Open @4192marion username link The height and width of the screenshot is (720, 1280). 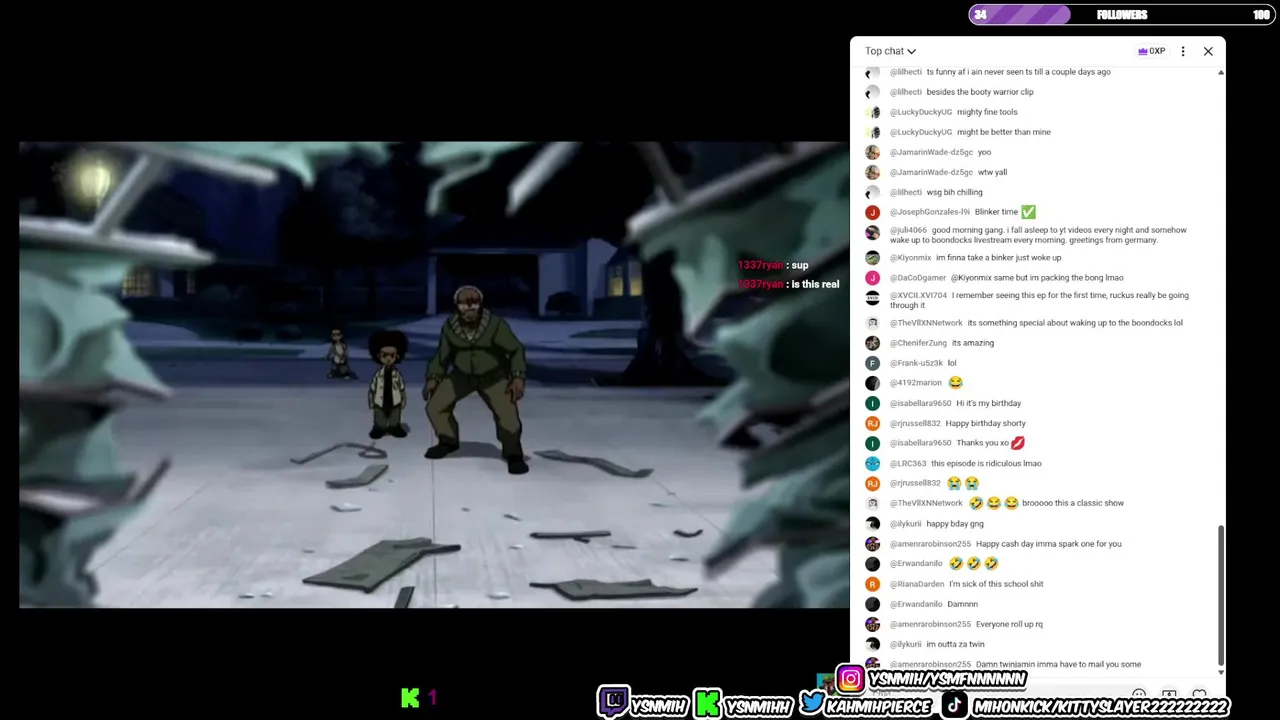[915, 383]
